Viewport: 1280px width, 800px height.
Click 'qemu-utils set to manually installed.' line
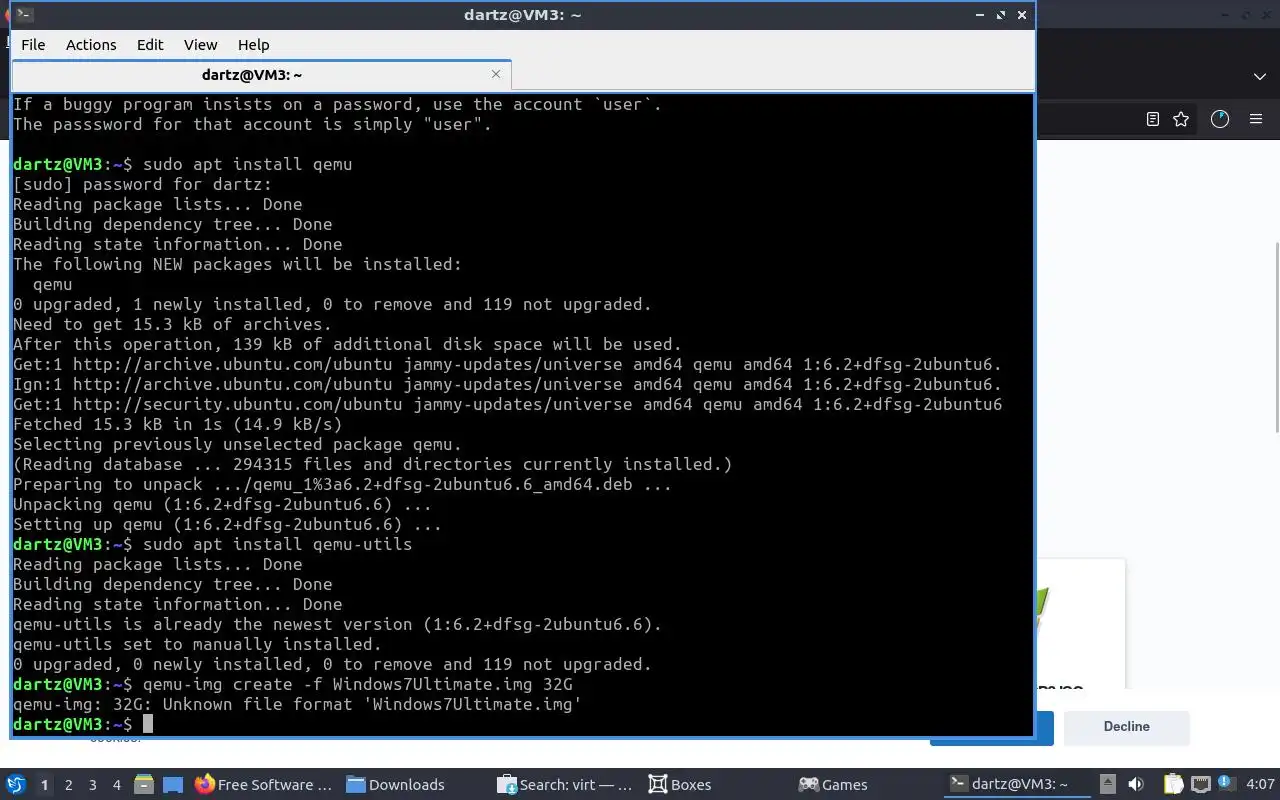point(197,644)
